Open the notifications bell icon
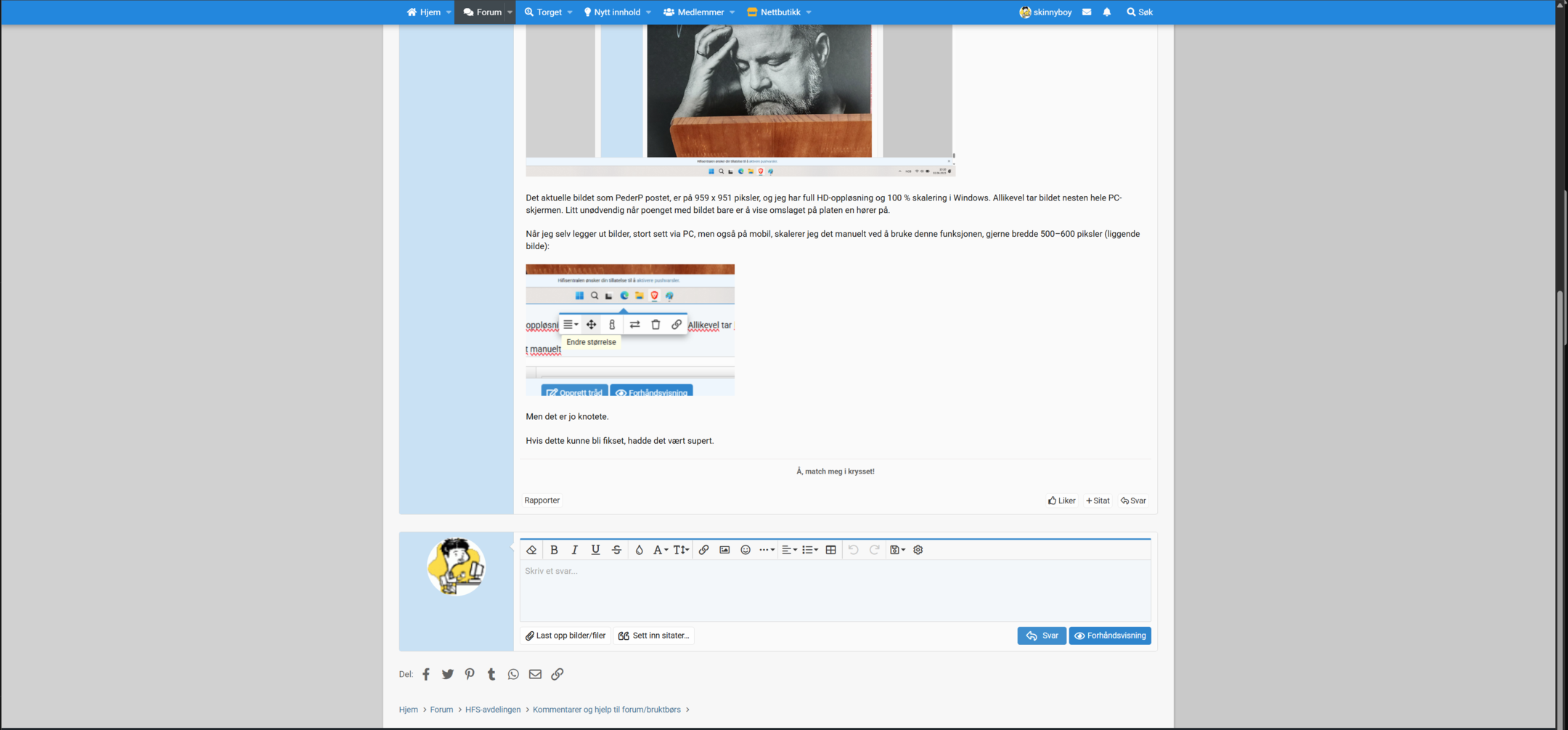1568x730 pixels. coord(1107,12)
